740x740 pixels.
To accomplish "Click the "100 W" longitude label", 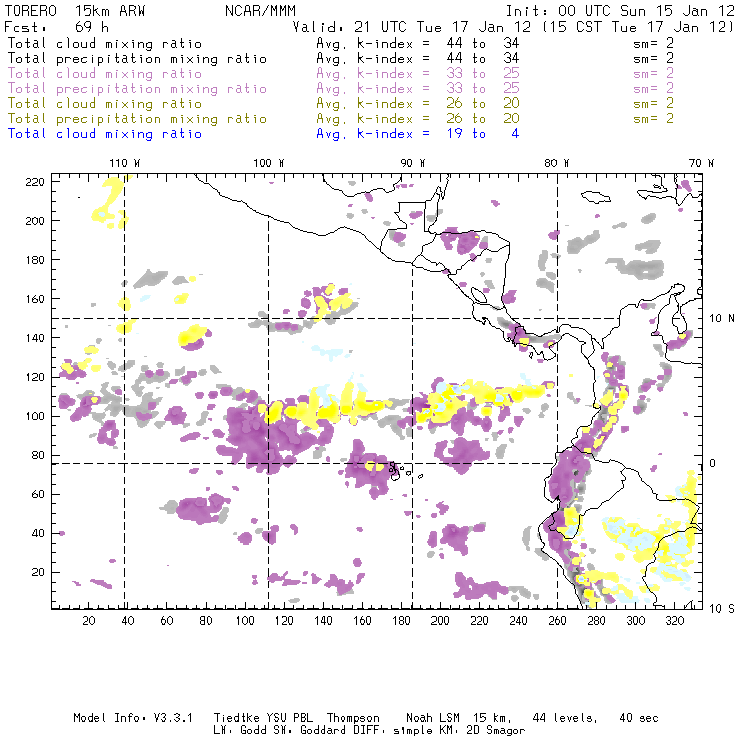I will coord(269,163).
